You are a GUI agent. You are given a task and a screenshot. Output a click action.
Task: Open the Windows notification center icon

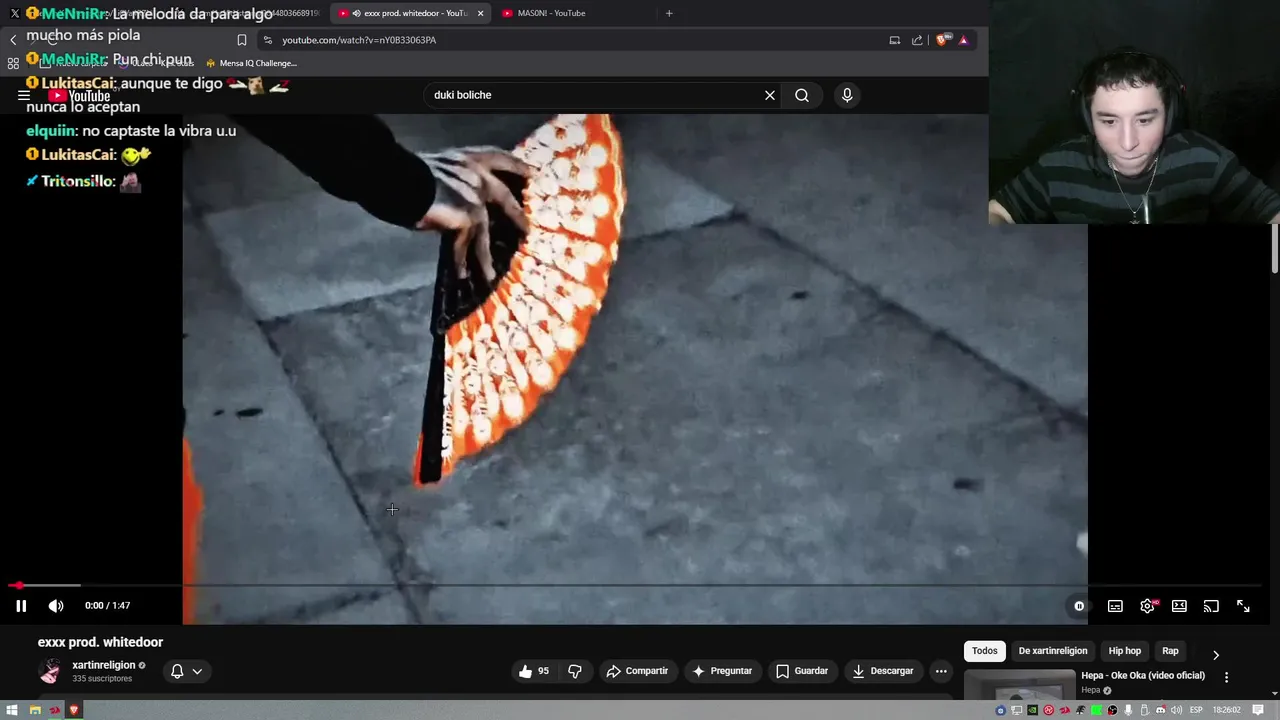[1258, 710]
